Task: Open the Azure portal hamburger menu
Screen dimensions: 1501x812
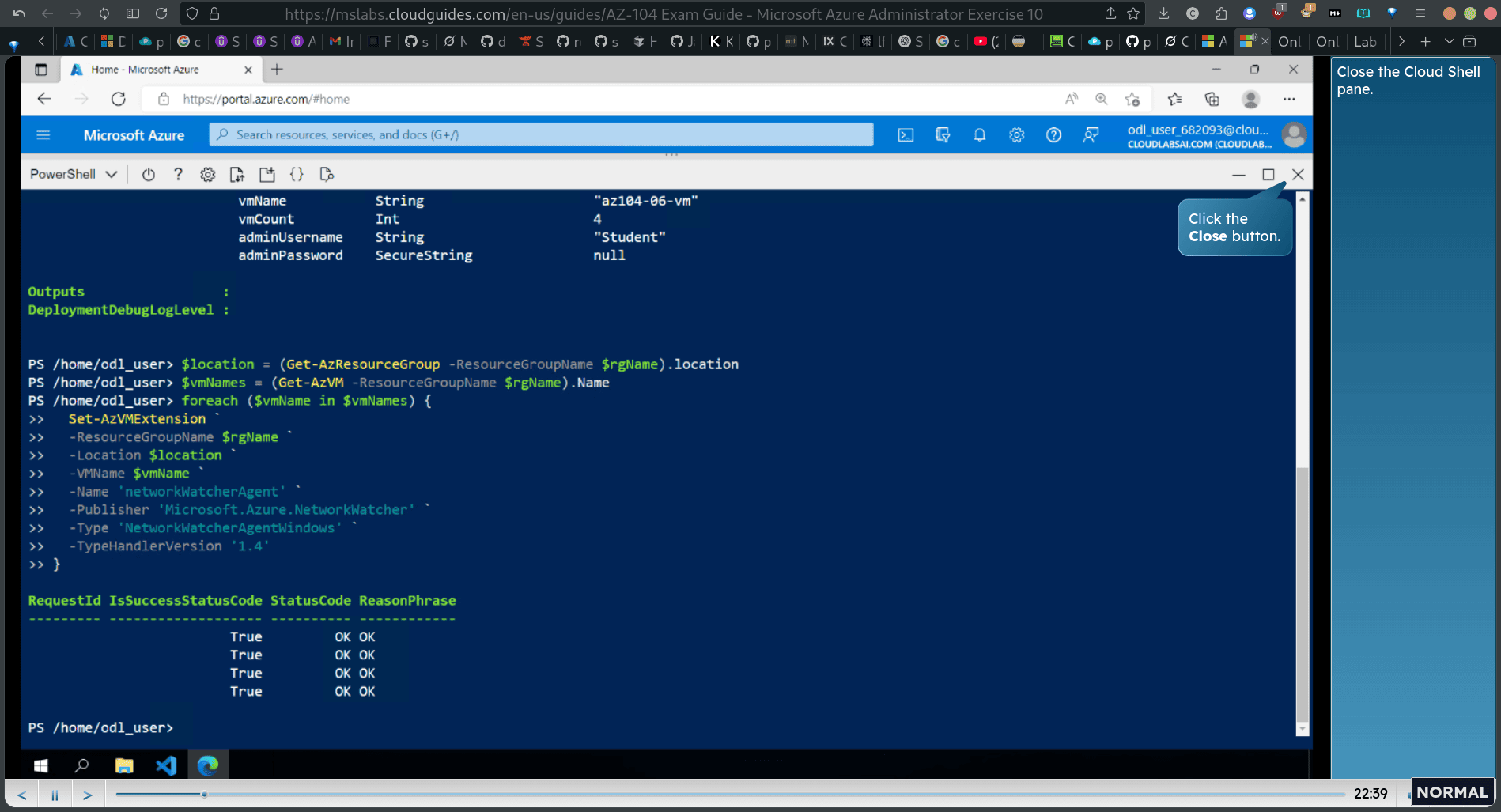Action: point(43,135)
